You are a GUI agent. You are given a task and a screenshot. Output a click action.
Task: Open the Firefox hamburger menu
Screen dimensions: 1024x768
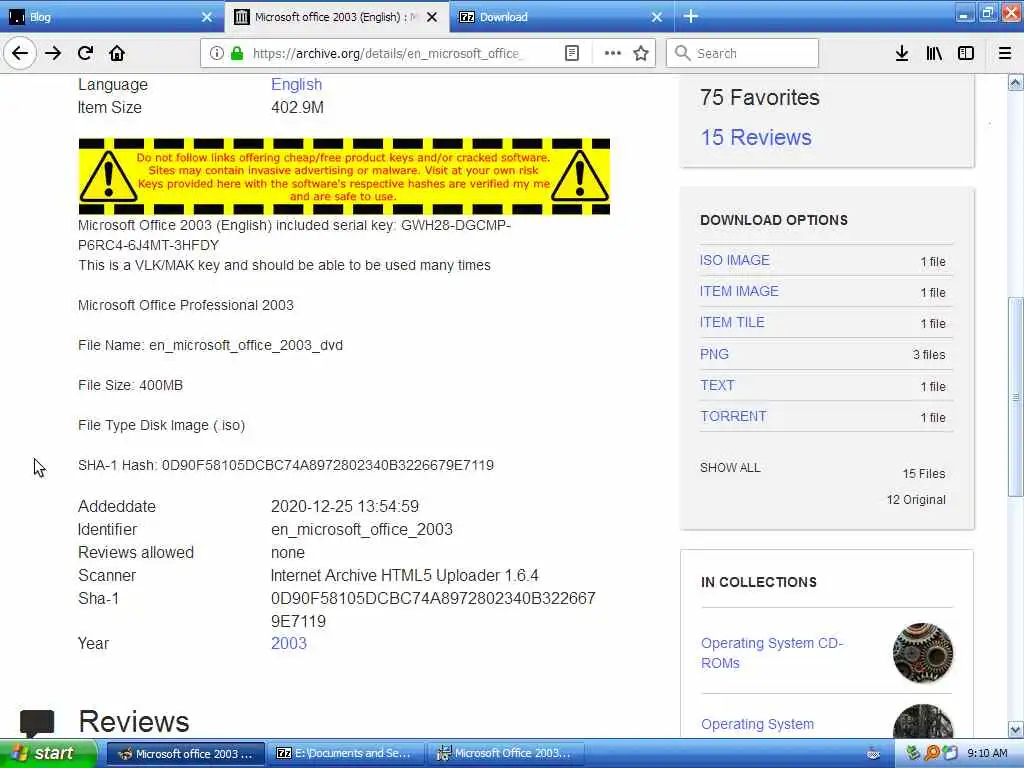(1005, 53)
